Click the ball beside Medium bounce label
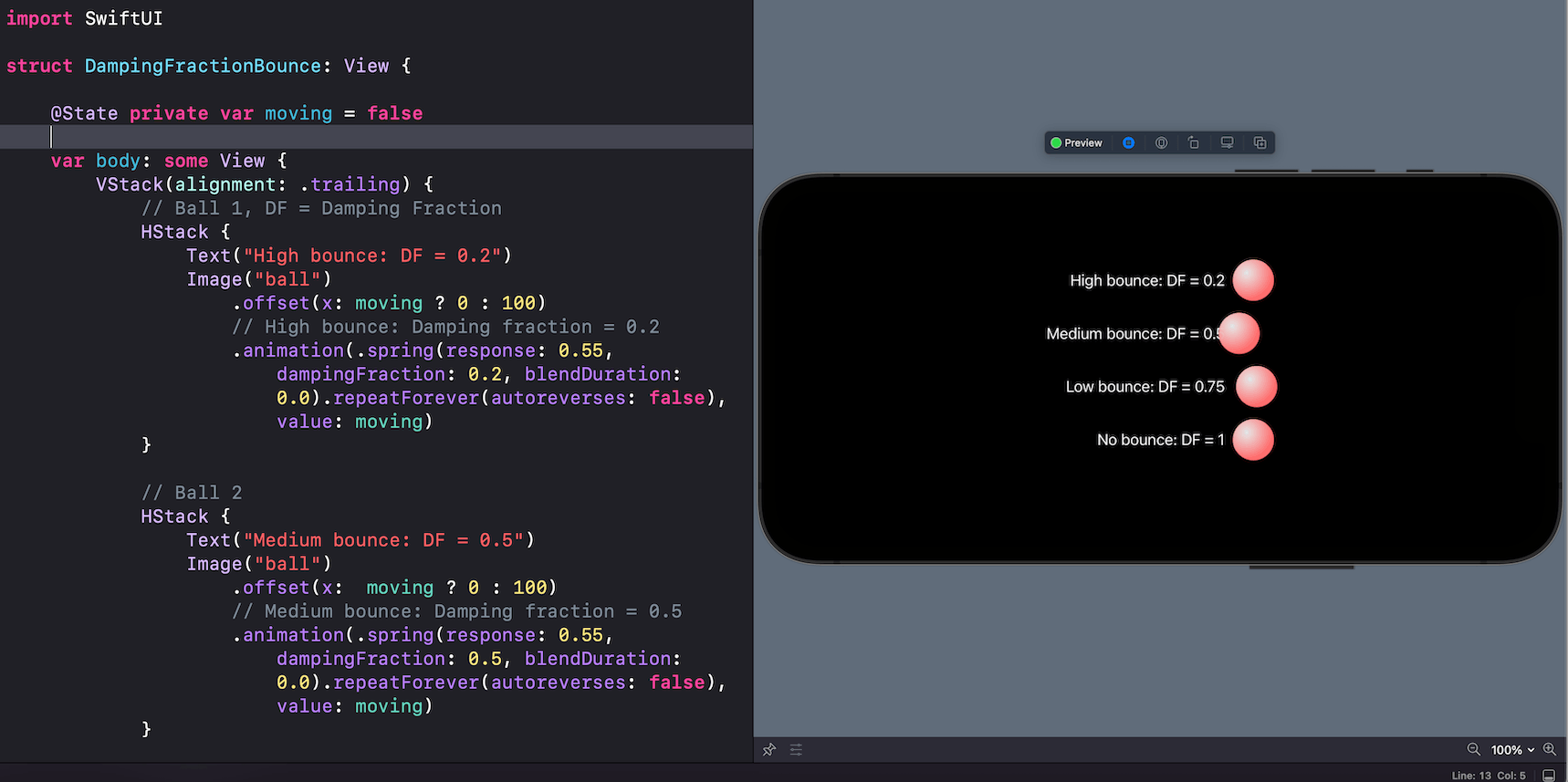The height and width of the screenshot is (782, 1568). click(x=1239, y=333)
